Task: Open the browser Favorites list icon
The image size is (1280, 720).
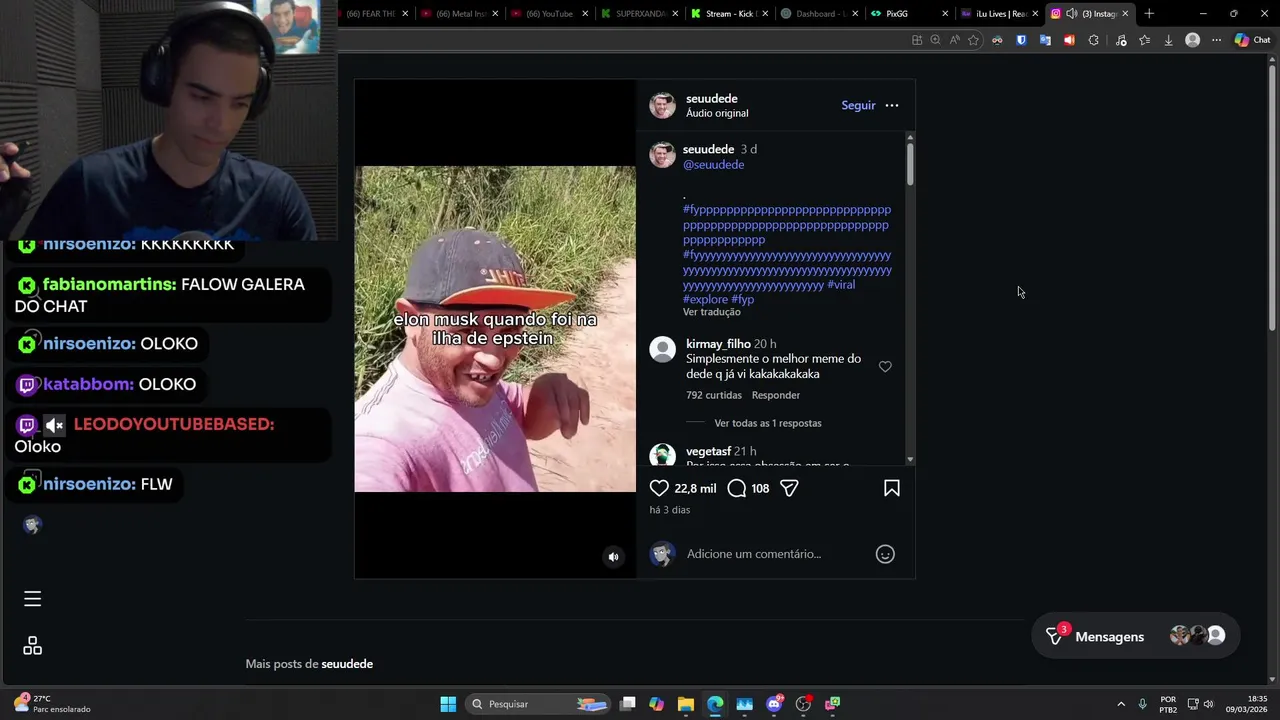Action: pos(1144,40)
